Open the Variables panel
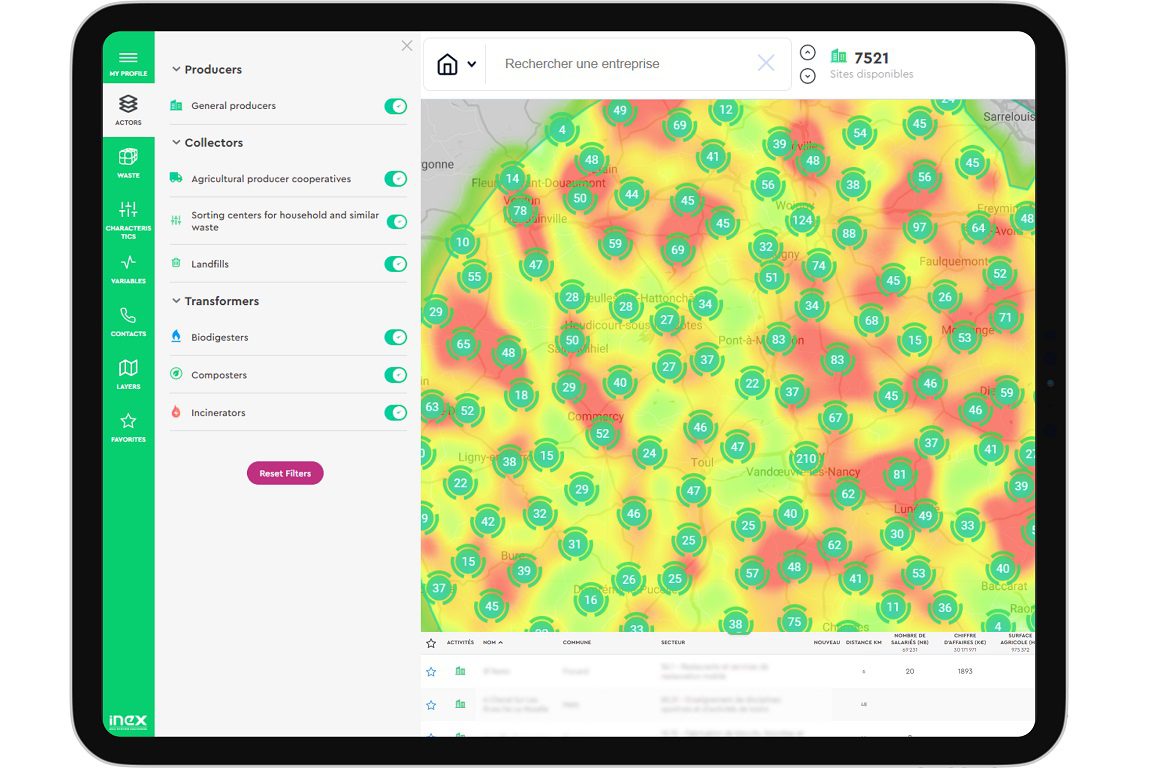The height and width of the screenshot is (768, 1174). [128, 268]
